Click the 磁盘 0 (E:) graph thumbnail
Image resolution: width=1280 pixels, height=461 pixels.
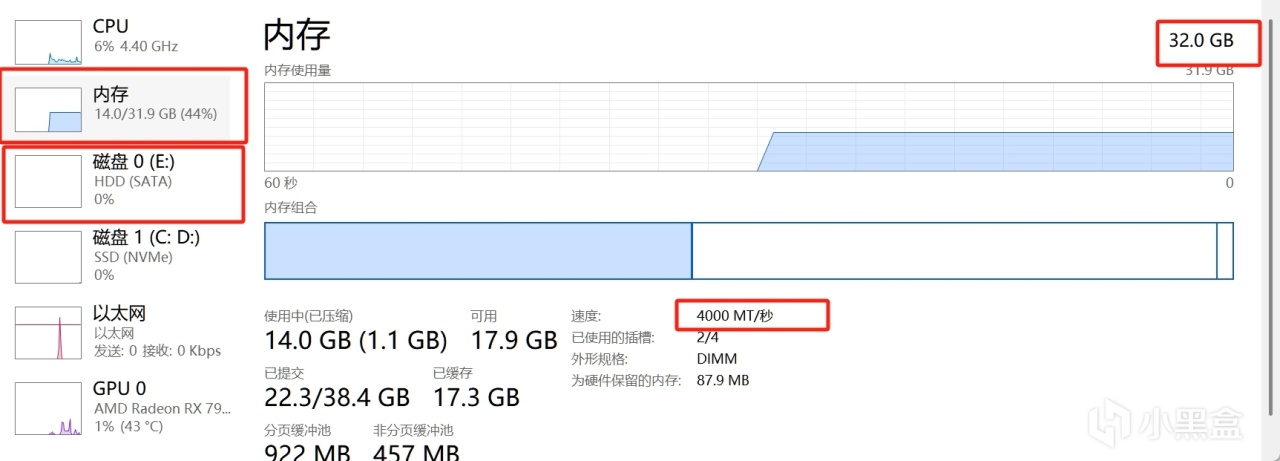(x=48, y=181)
